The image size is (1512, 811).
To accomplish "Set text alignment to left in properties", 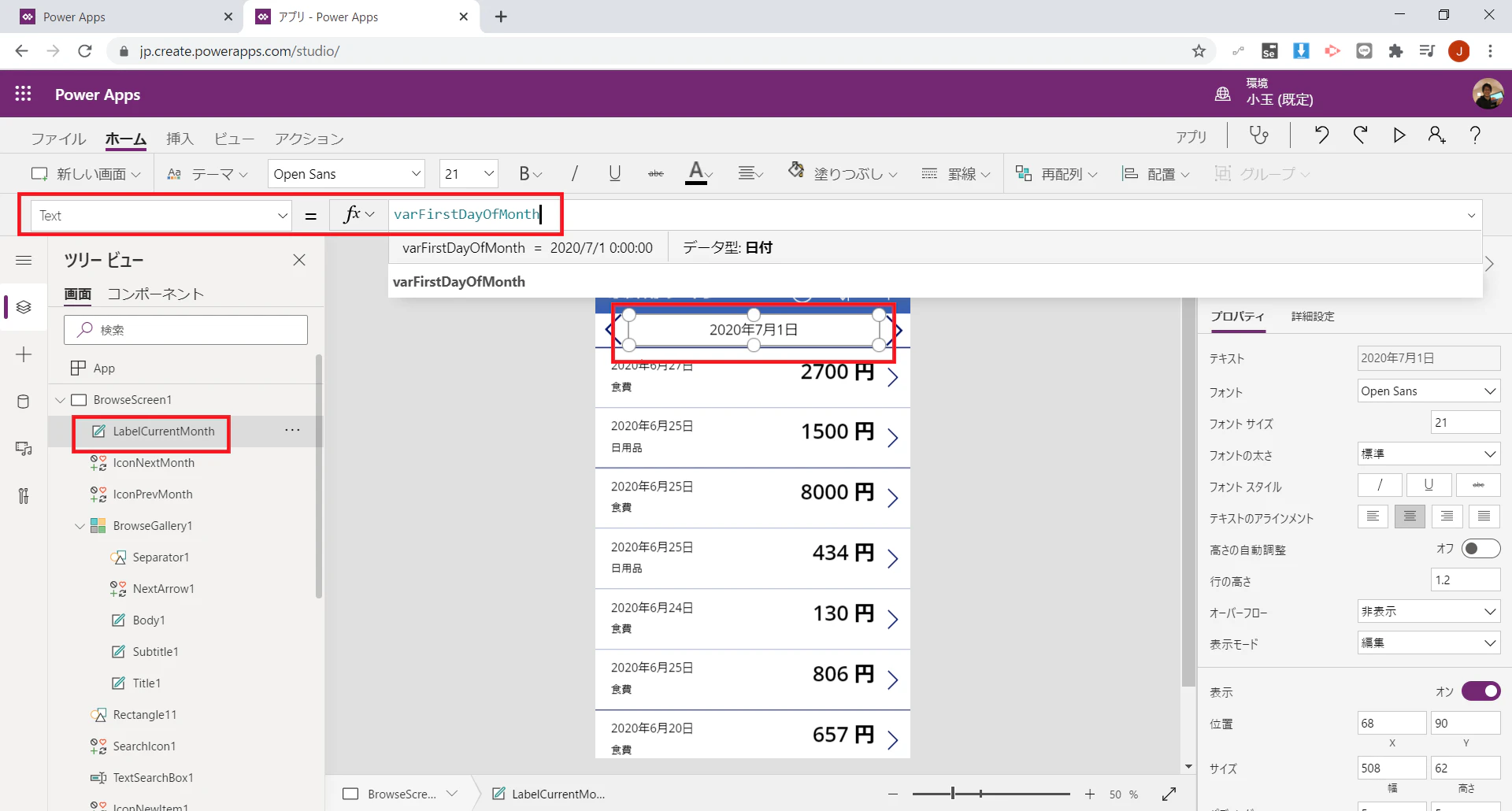I will (x=1373, y=517).
